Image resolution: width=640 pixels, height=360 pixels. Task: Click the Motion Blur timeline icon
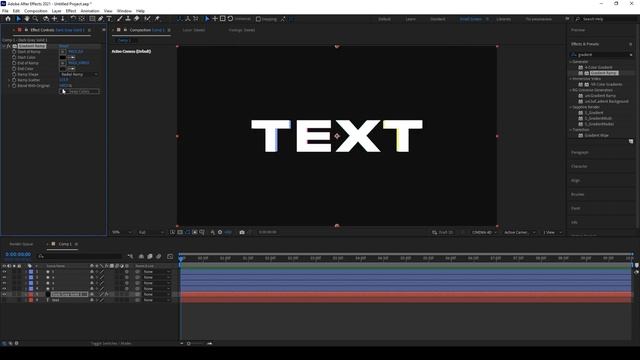(x=158, y=256)
